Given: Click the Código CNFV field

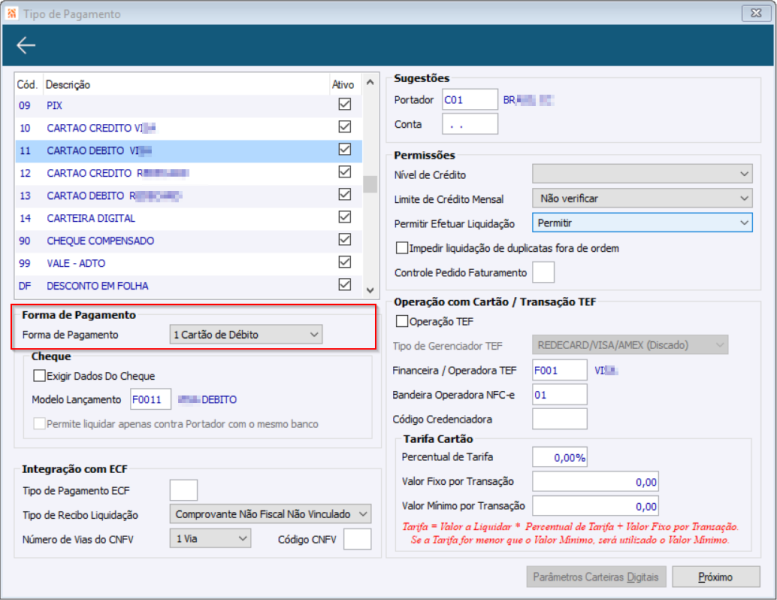Looking at the screenshot, I should tap(357, 539).
